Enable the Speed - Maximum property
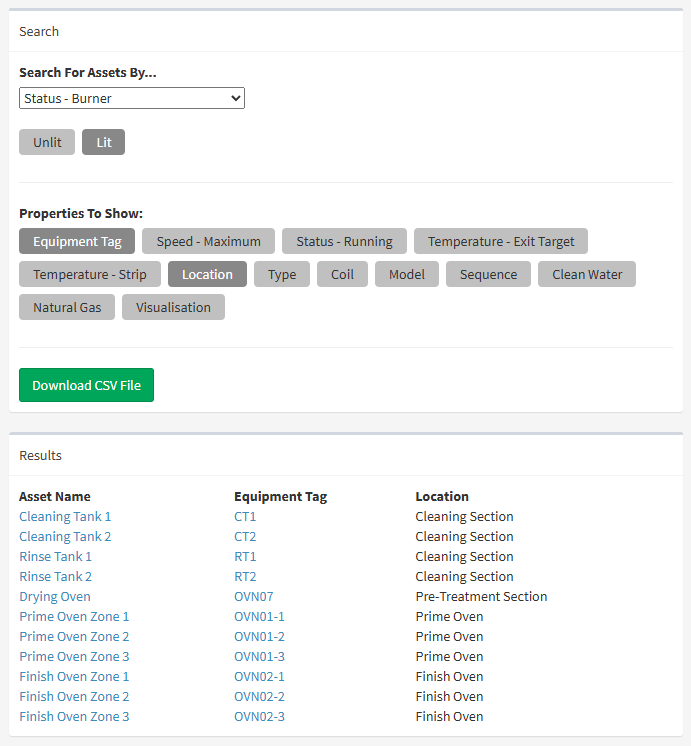 [208, 241]
